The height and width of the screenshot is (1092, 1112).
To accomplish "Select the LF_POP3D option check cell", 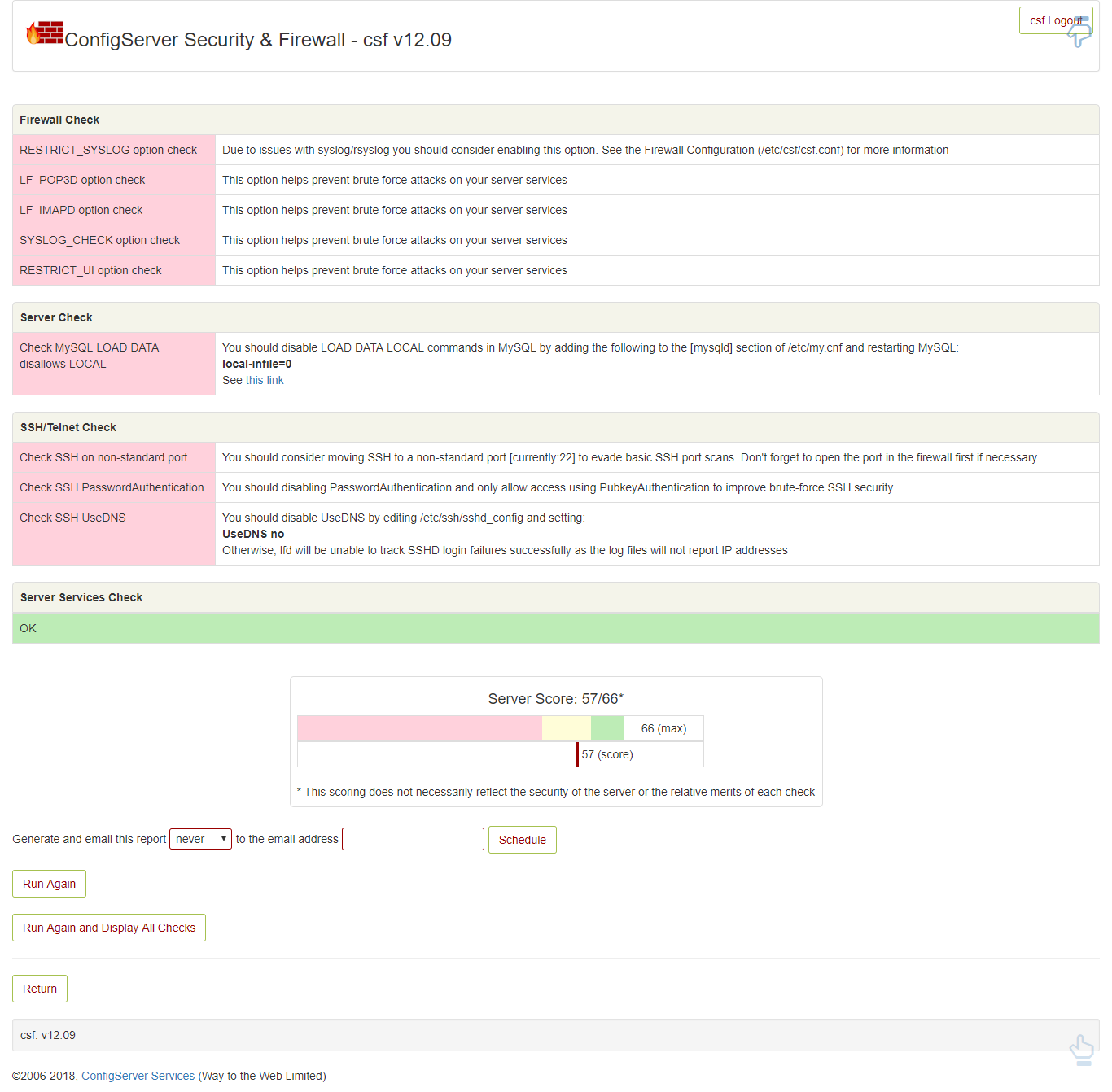I will 114,180.
